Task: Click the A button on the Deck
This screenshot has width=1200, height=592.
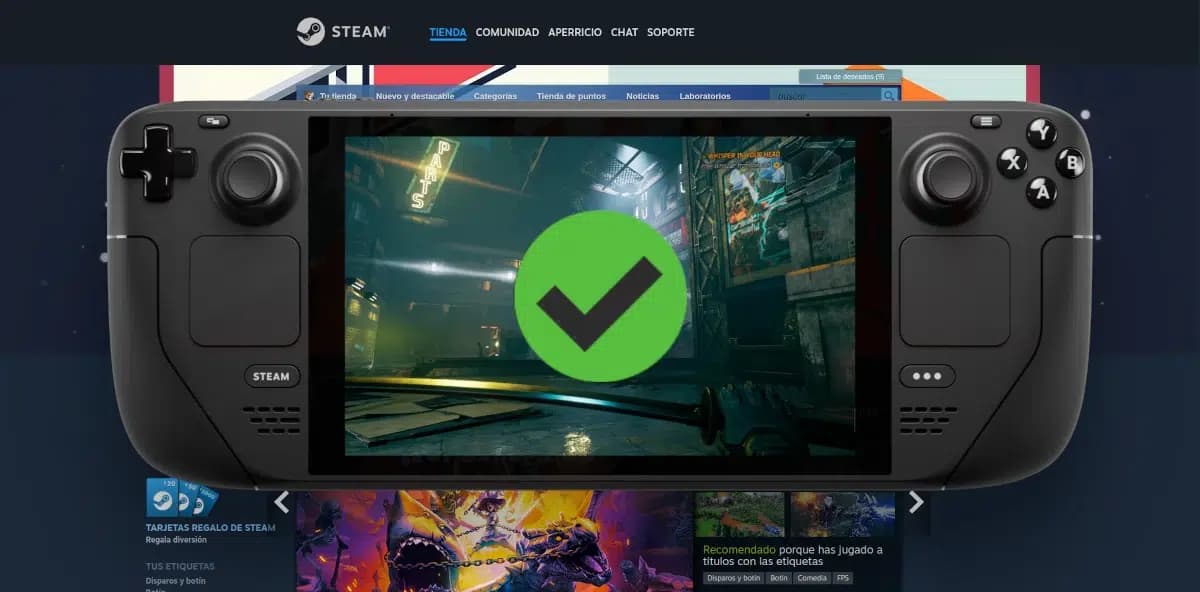Action: pos(1041,192)
